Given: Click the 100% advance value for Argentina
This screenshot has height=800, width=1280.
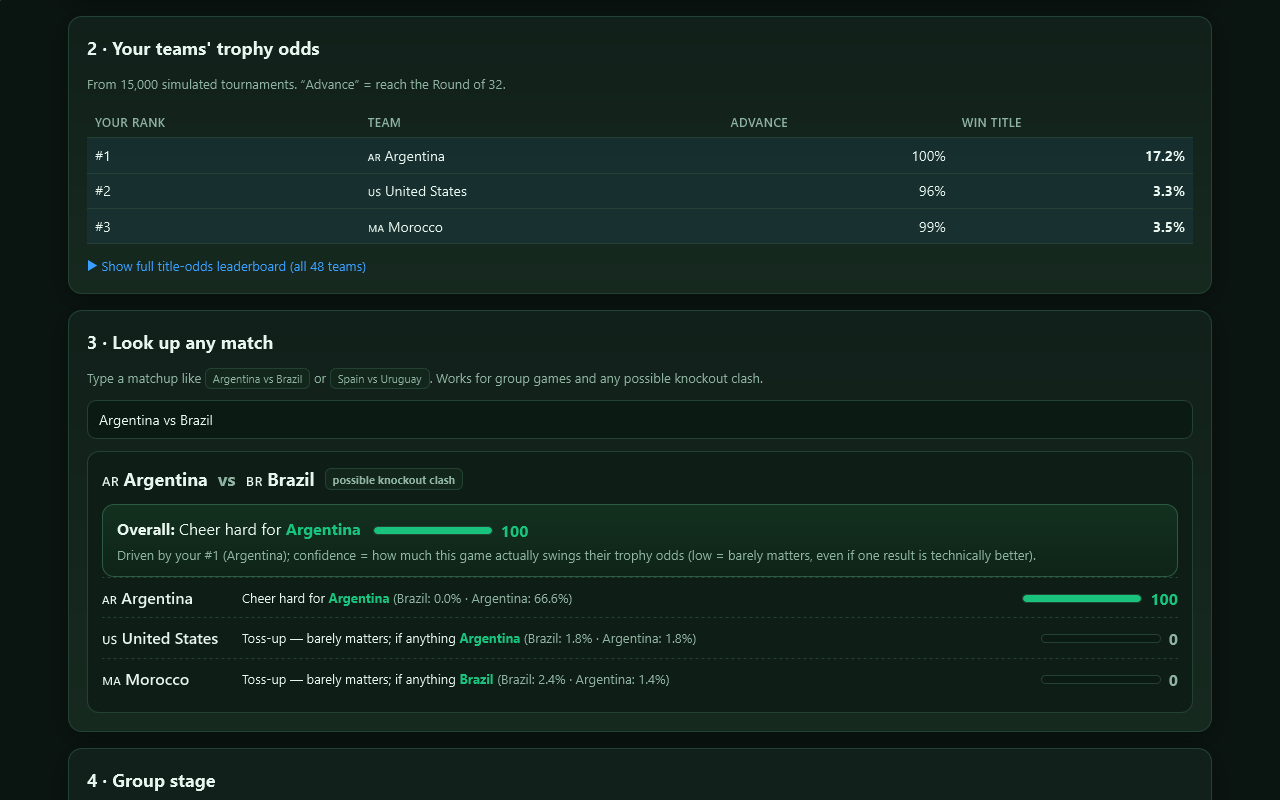Looking at the screenshot, I should (928, 156).
